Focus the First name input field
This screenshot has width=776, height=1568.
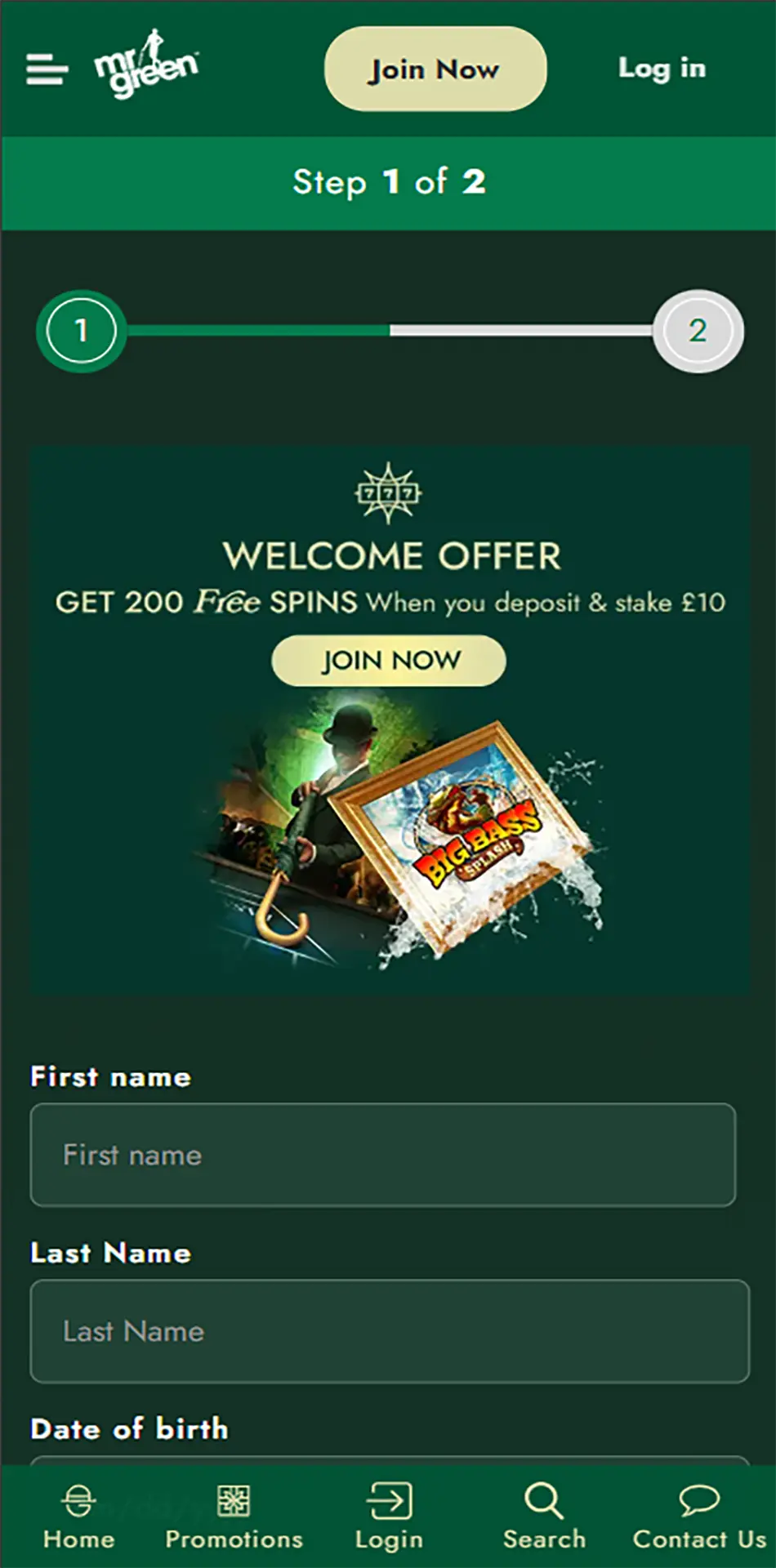coord(383,1155)
